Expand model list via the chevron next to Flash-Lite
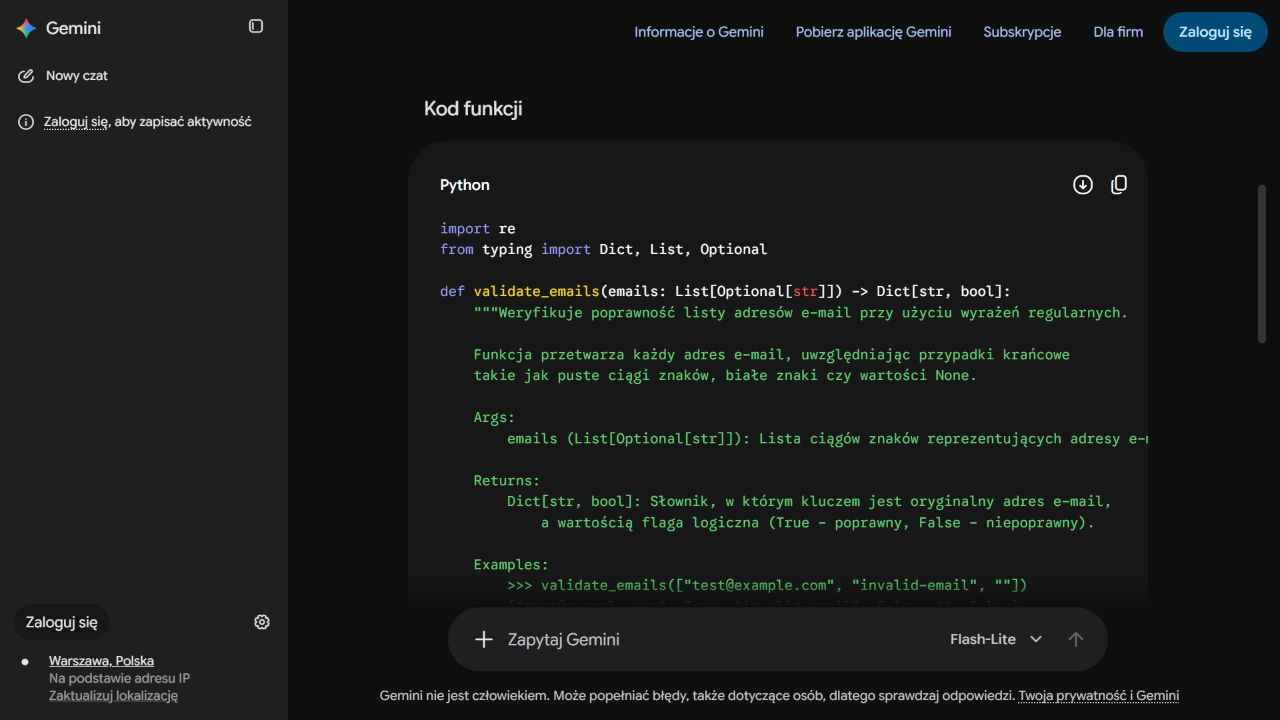Screen dimensions: 1280x720 1036,639
